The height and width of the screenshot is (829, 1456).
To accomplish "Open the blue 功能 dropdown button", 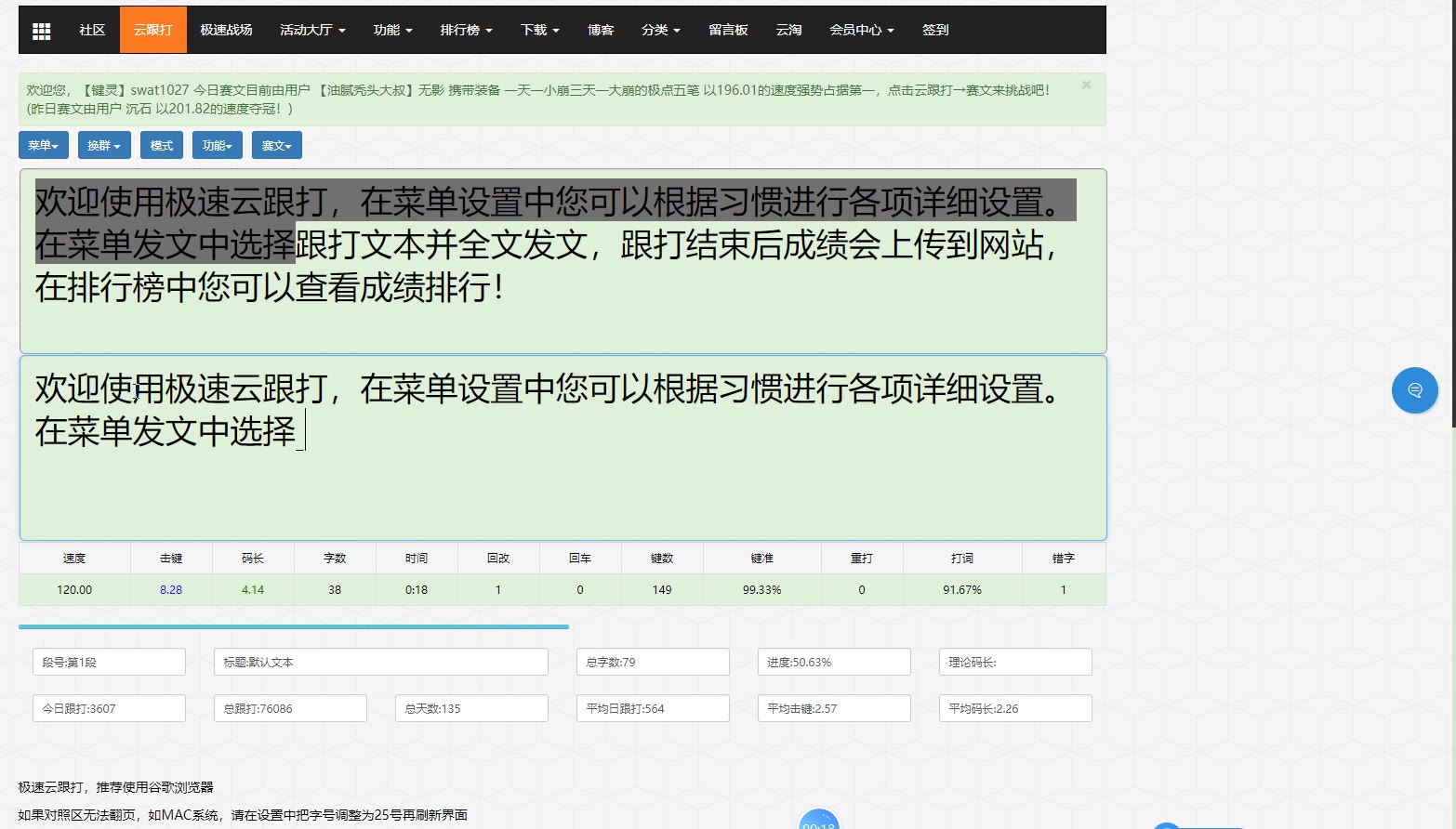I will point(217,145).
